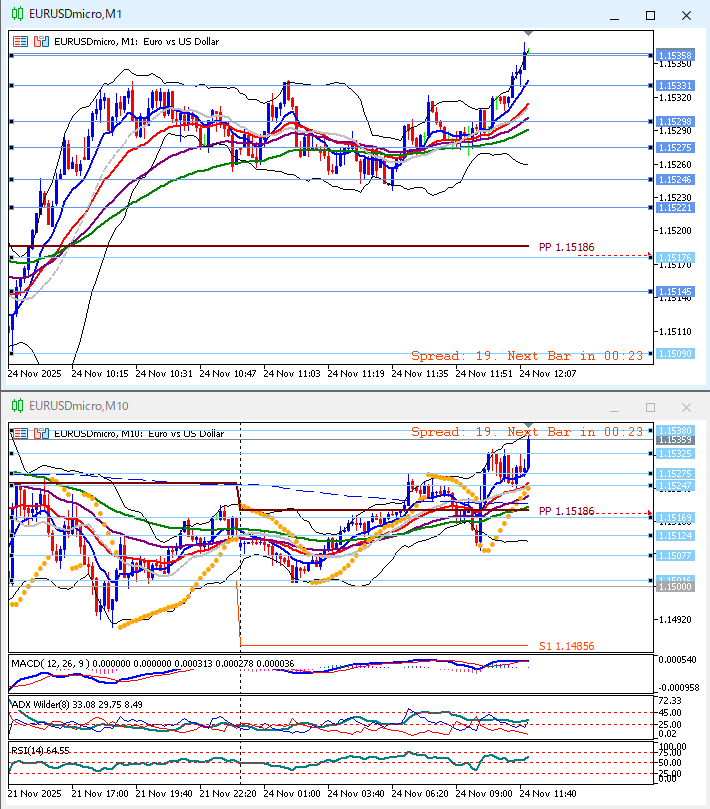This screenshot has height=809, width=710.
Task: Activate the EURUSDmicro,M10 window title bar
Action: [x=300, y=406]
